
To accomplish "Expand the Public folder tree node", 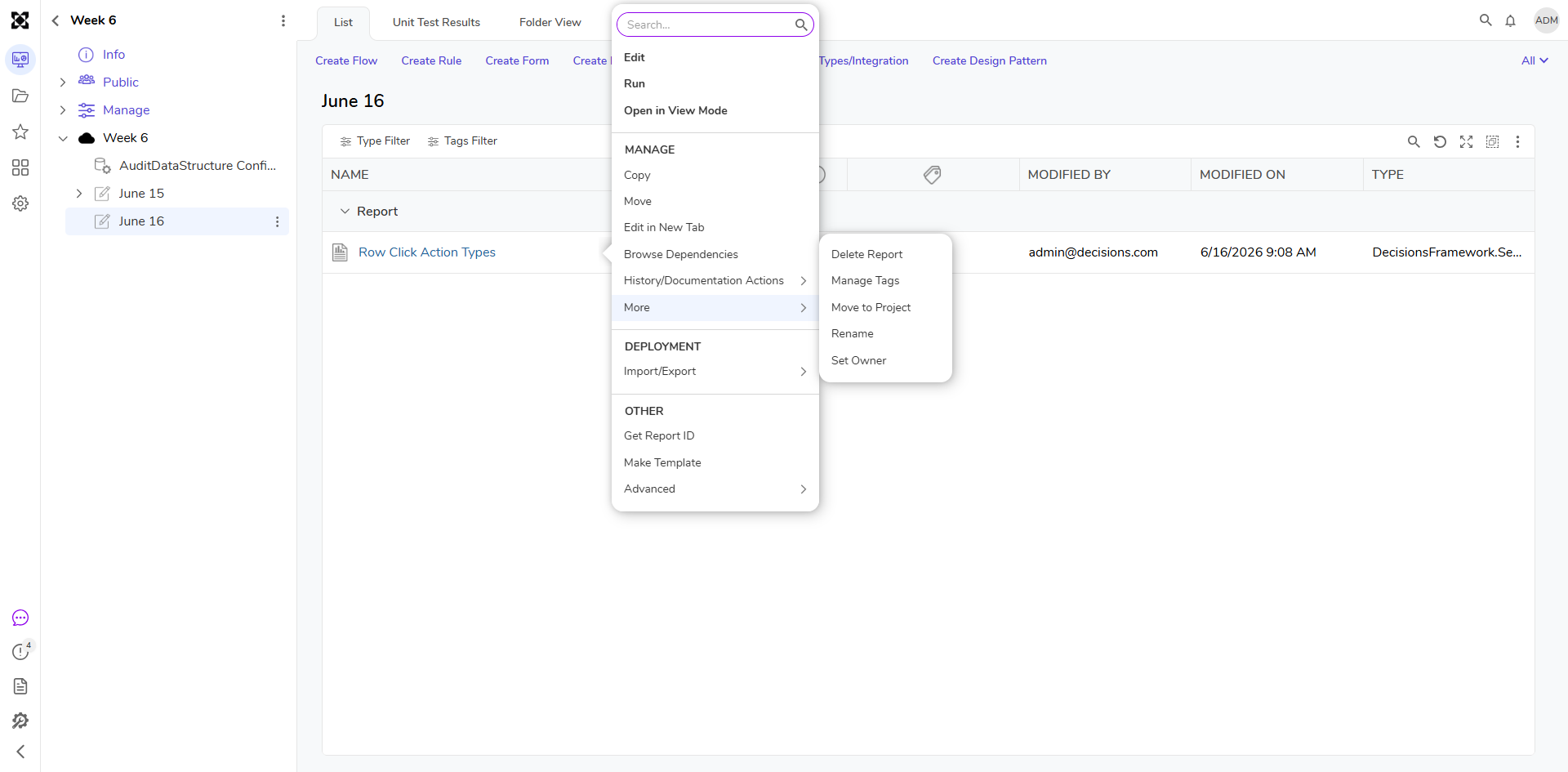I will (x=63, y=83).
